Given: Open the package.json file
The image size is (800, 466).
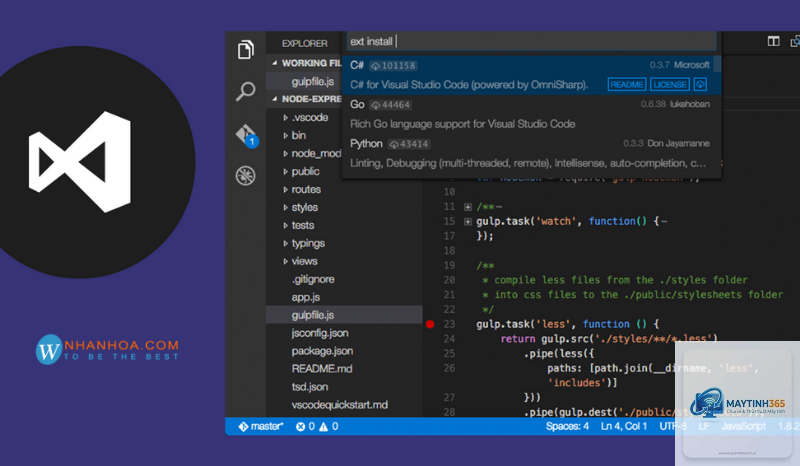Looking at the screenshot, I should (x=322, y=351).
